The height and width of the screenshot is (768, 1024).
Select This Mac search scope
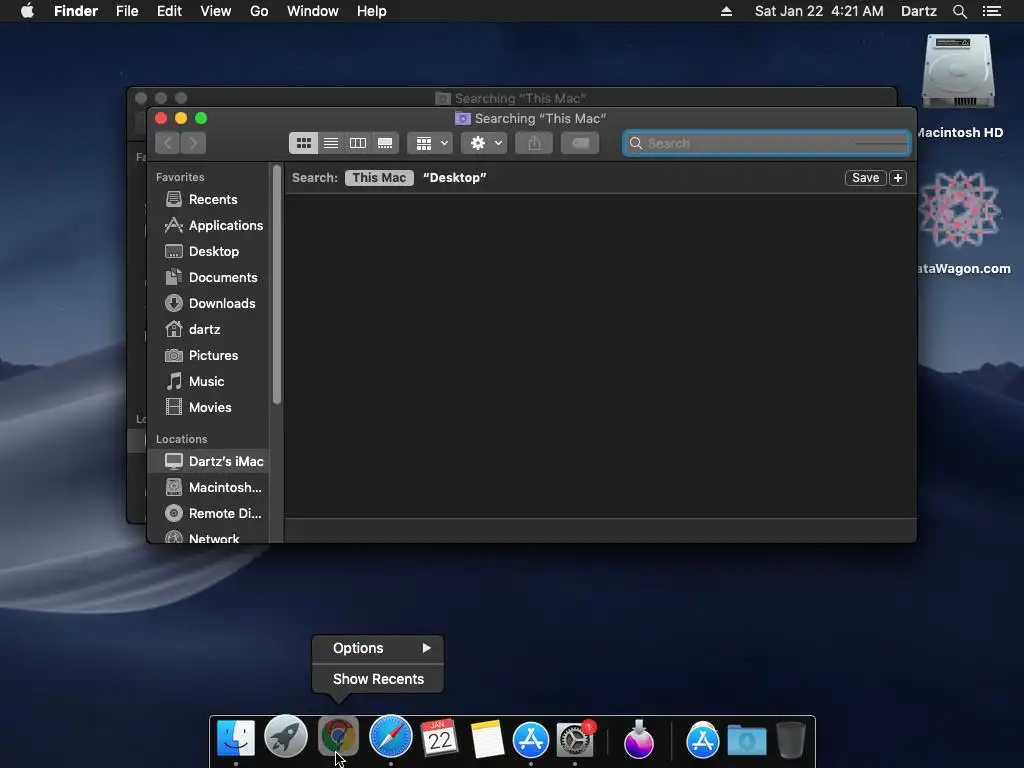379,178
